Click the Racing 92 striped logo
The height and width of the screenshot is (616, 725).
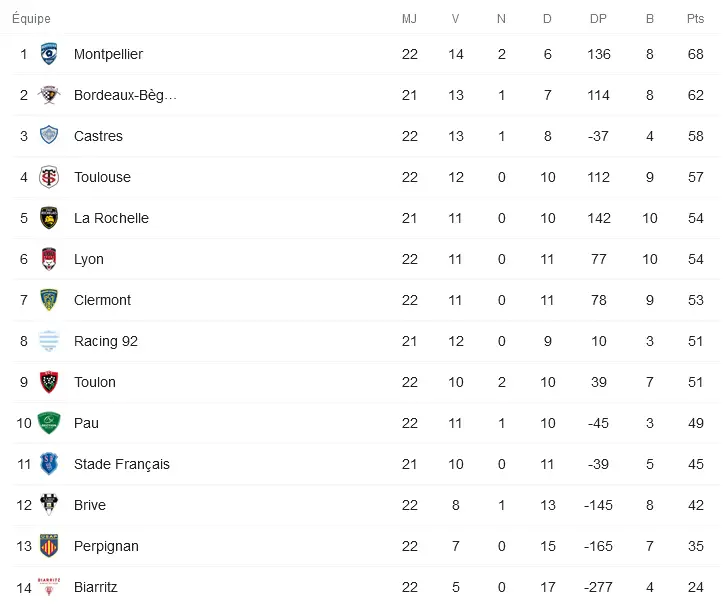point(48,341)
